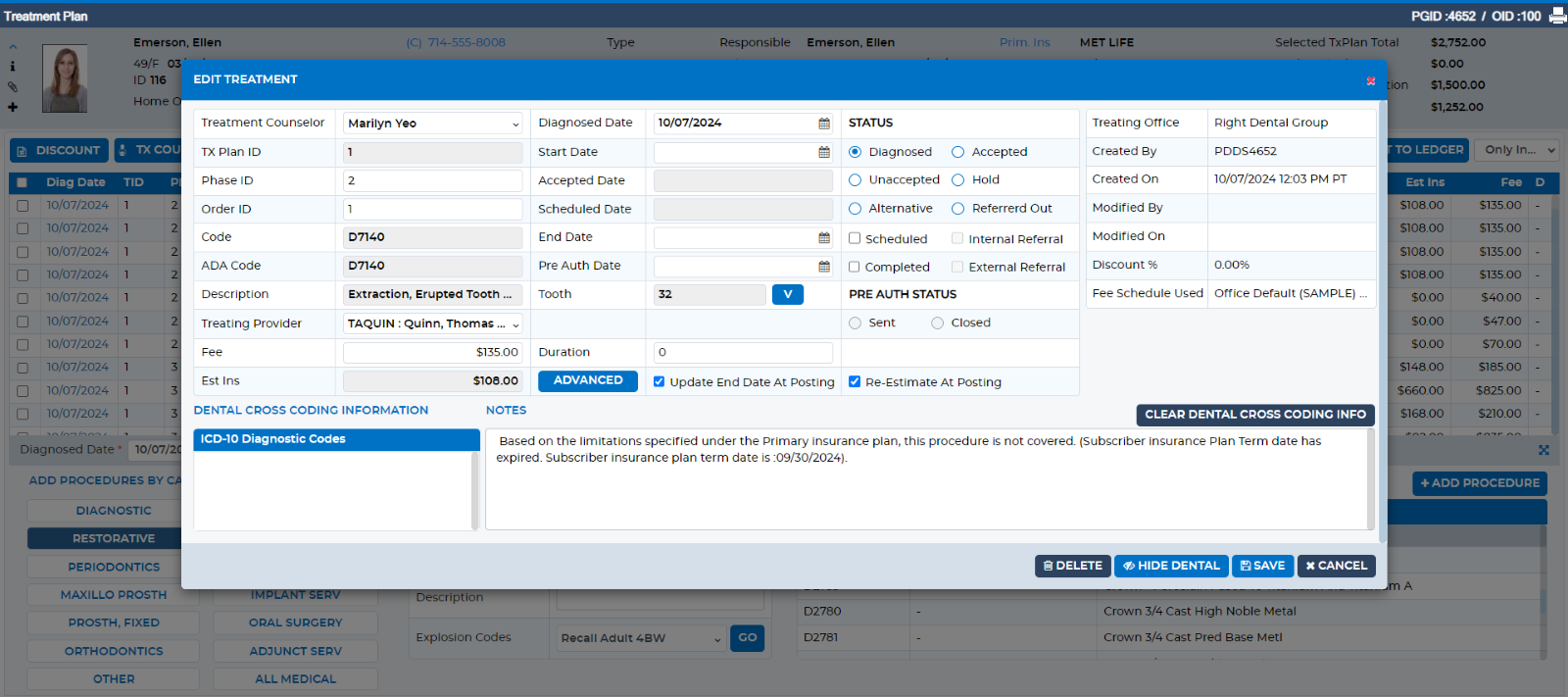Open the ADJUNCT SERV procedure category
Image resolution: width=1568 pixels, height=697 pixels.
[295, 652]
